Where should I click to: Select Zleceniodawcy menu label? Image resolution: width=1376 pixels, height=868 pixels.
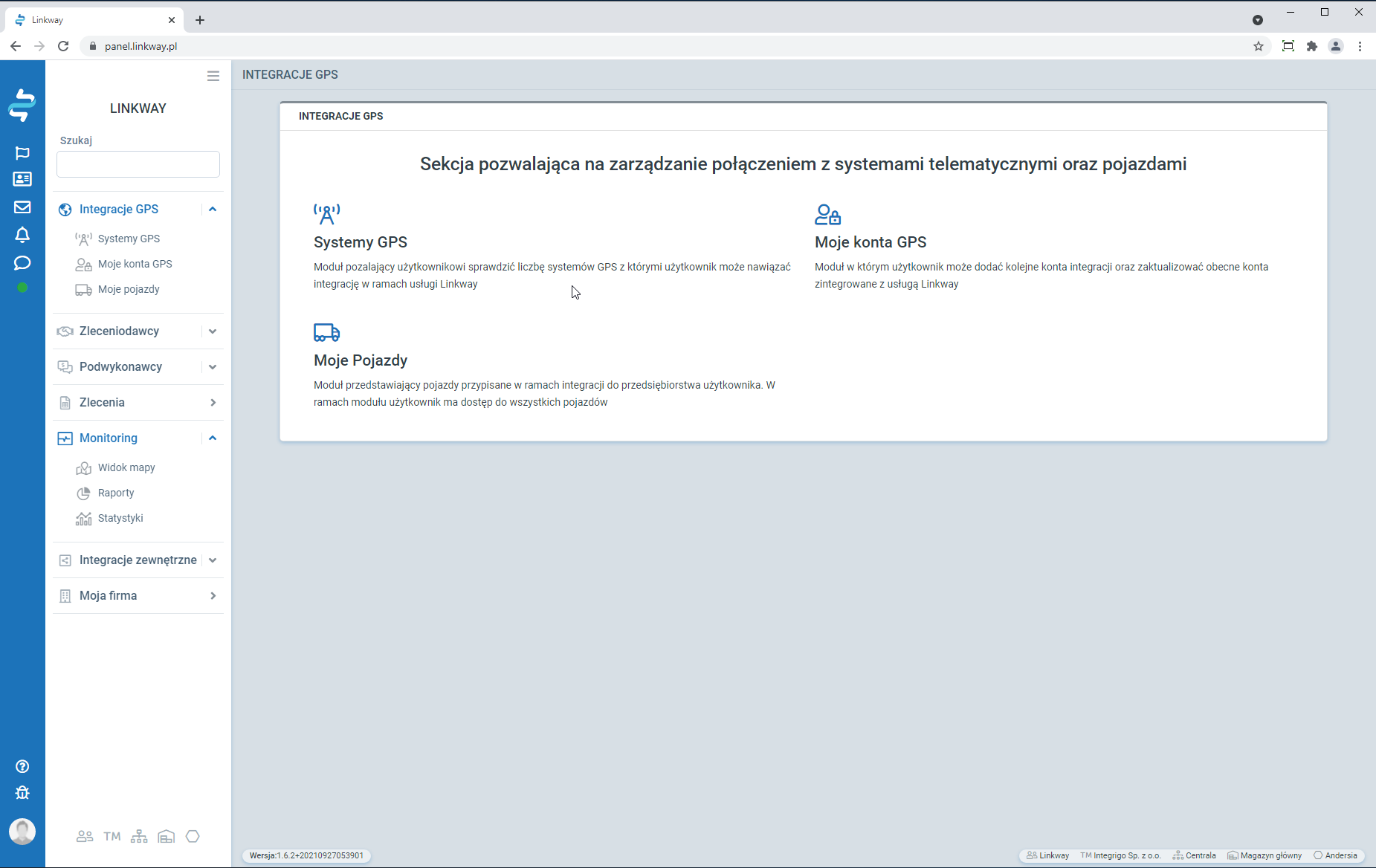(x=119, y=331)
